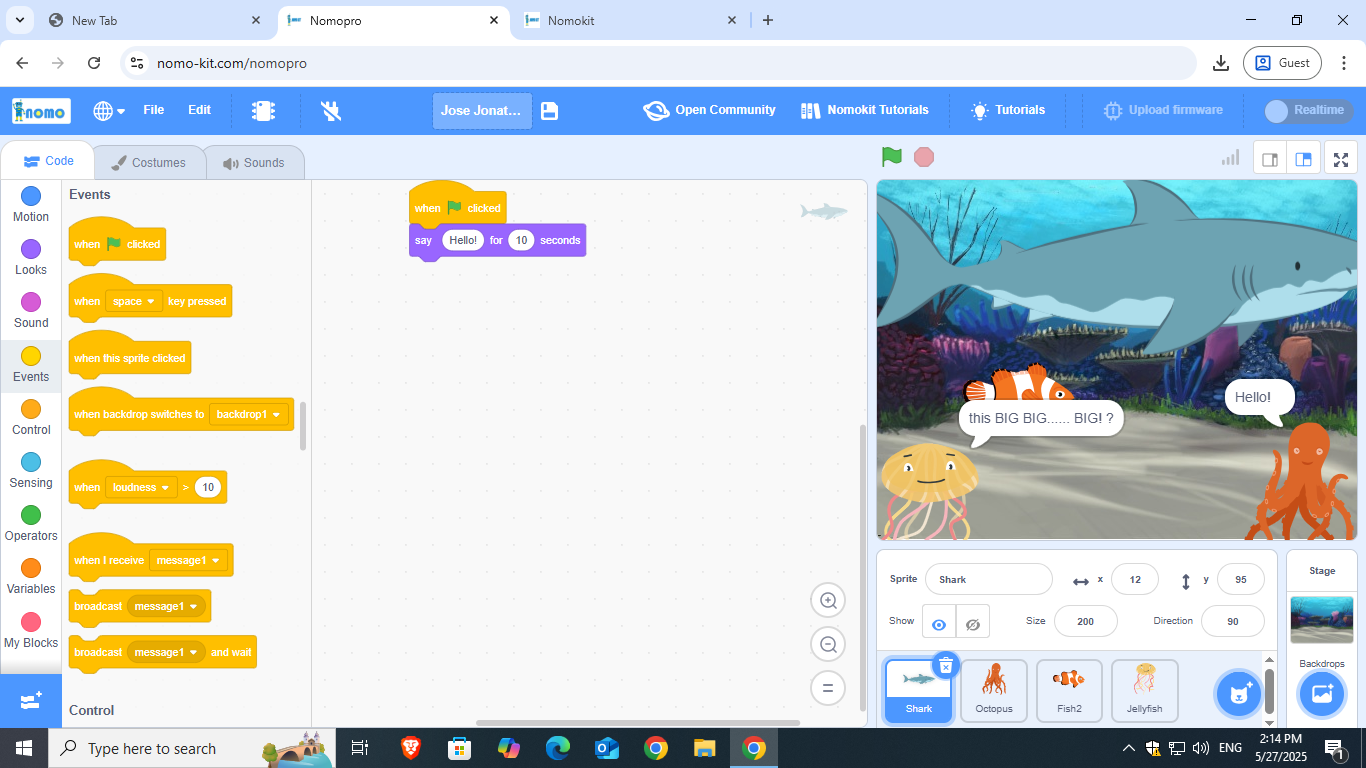Click the red stop button

[x=924, y=157]
